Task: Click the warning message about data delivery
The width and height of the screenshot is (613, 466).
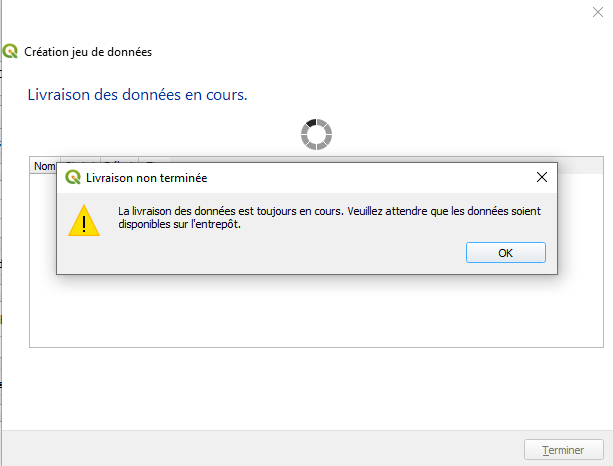Action: 329,217
